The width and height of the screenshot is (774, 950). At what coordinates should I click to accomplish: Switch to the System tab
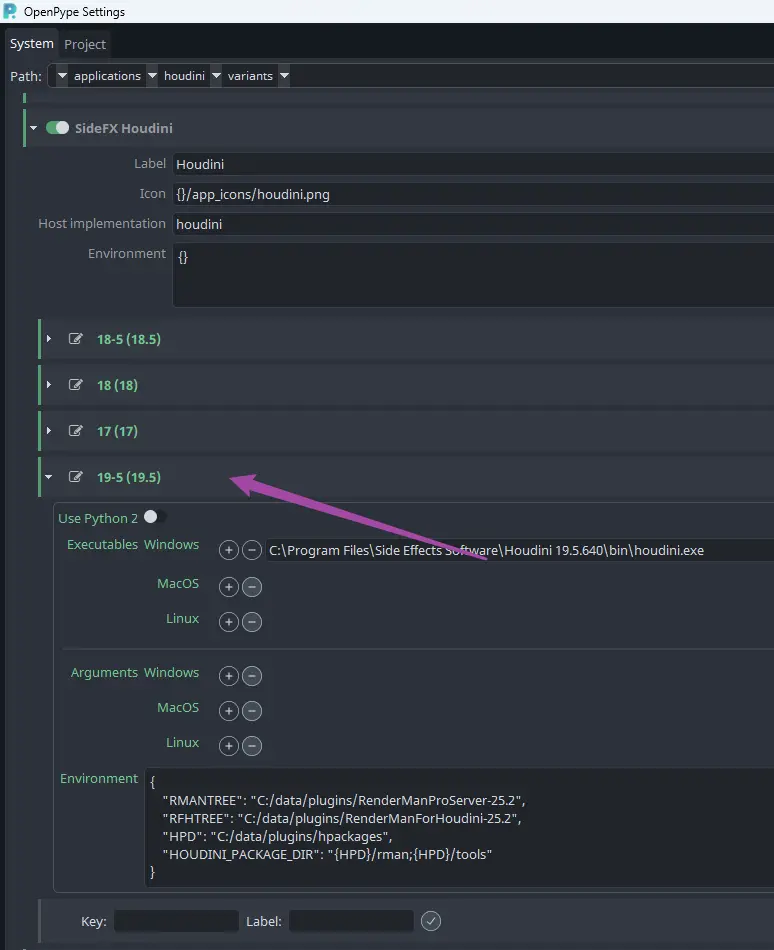(31, 44)
